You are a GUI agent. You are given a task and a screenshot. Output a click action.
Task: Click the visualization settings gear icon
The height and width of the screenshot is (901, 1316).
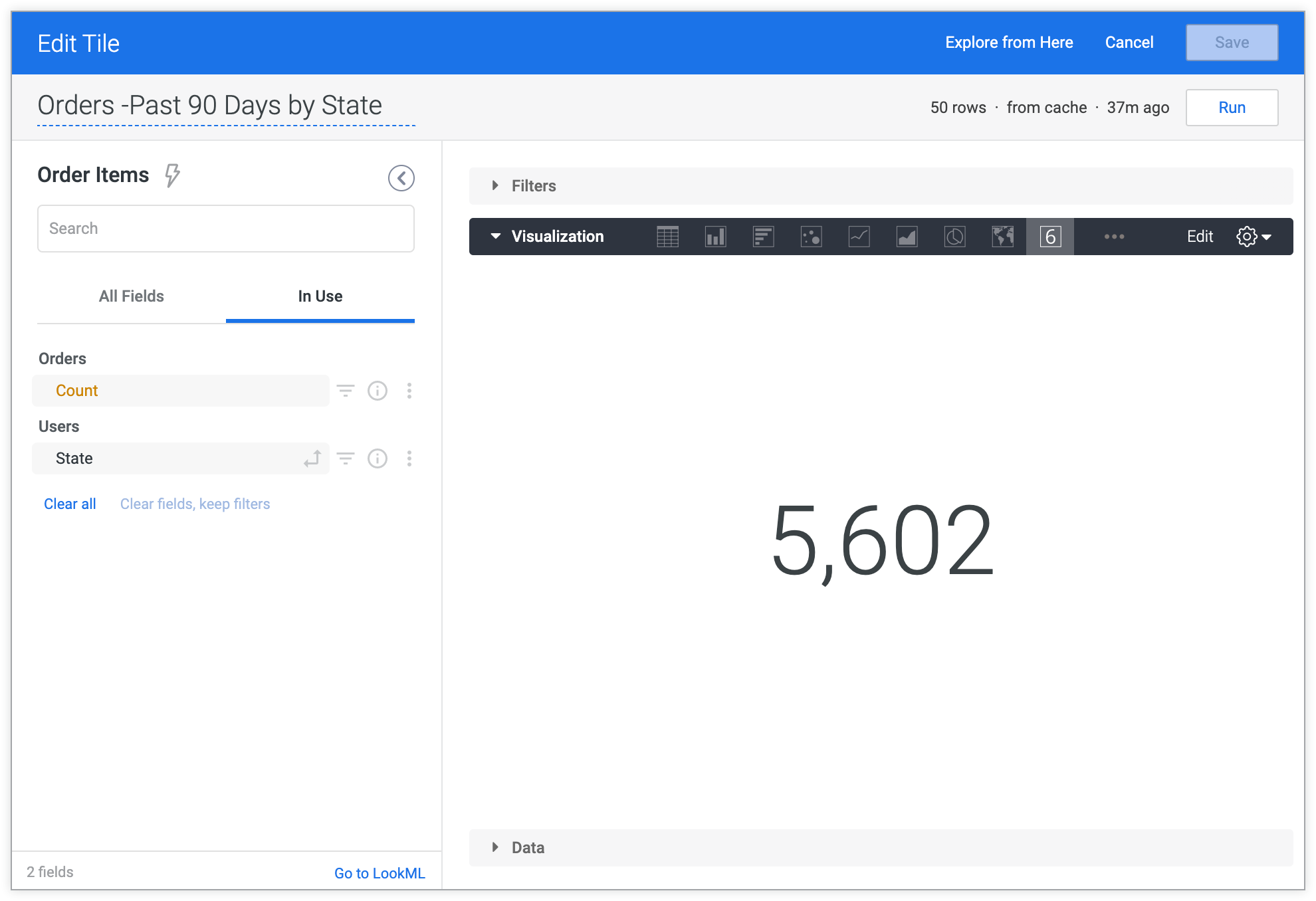(1246, 237)
